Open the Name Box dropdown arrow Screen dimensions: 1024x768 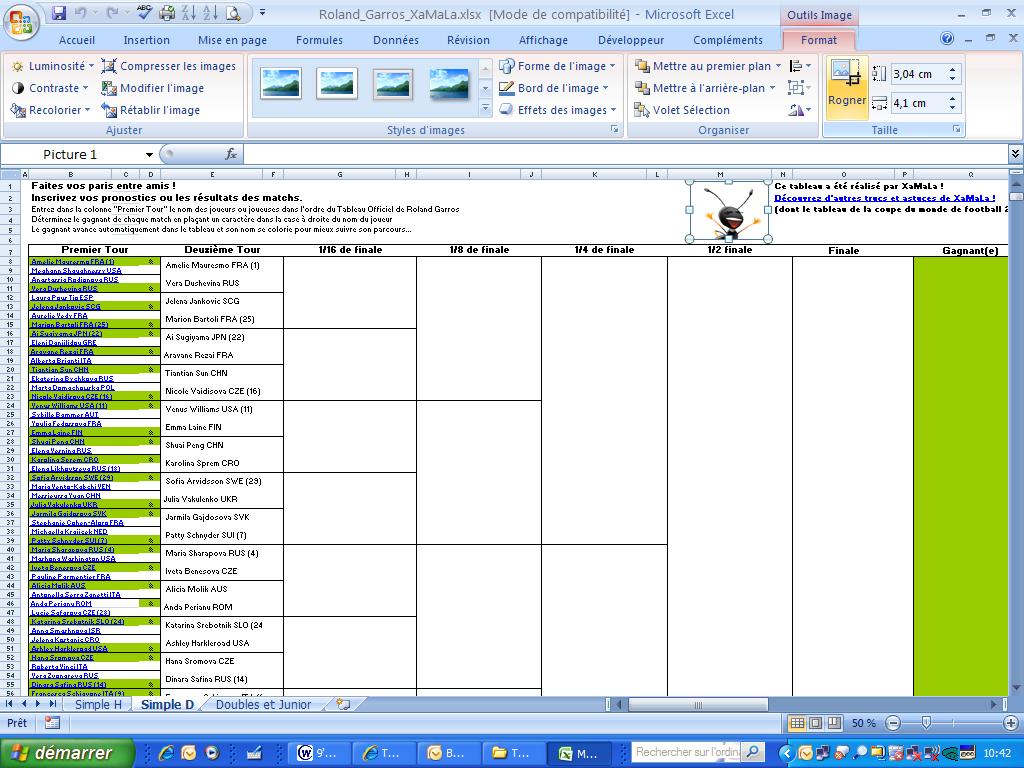click(x=149, y=154)
